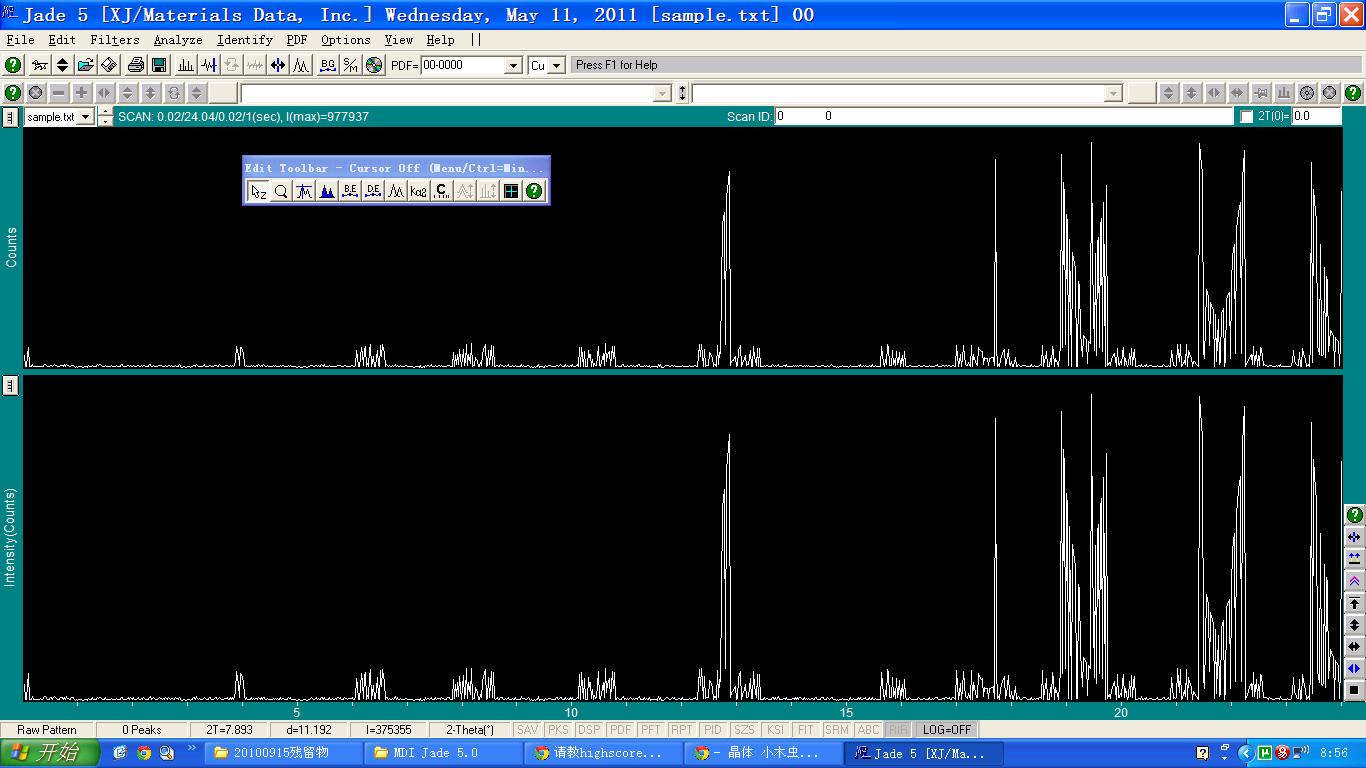This screenshot has height=768, width=1366.
Task: Click the B.E background edit tool
Action: pyautogui.click(x=350, y=191)
